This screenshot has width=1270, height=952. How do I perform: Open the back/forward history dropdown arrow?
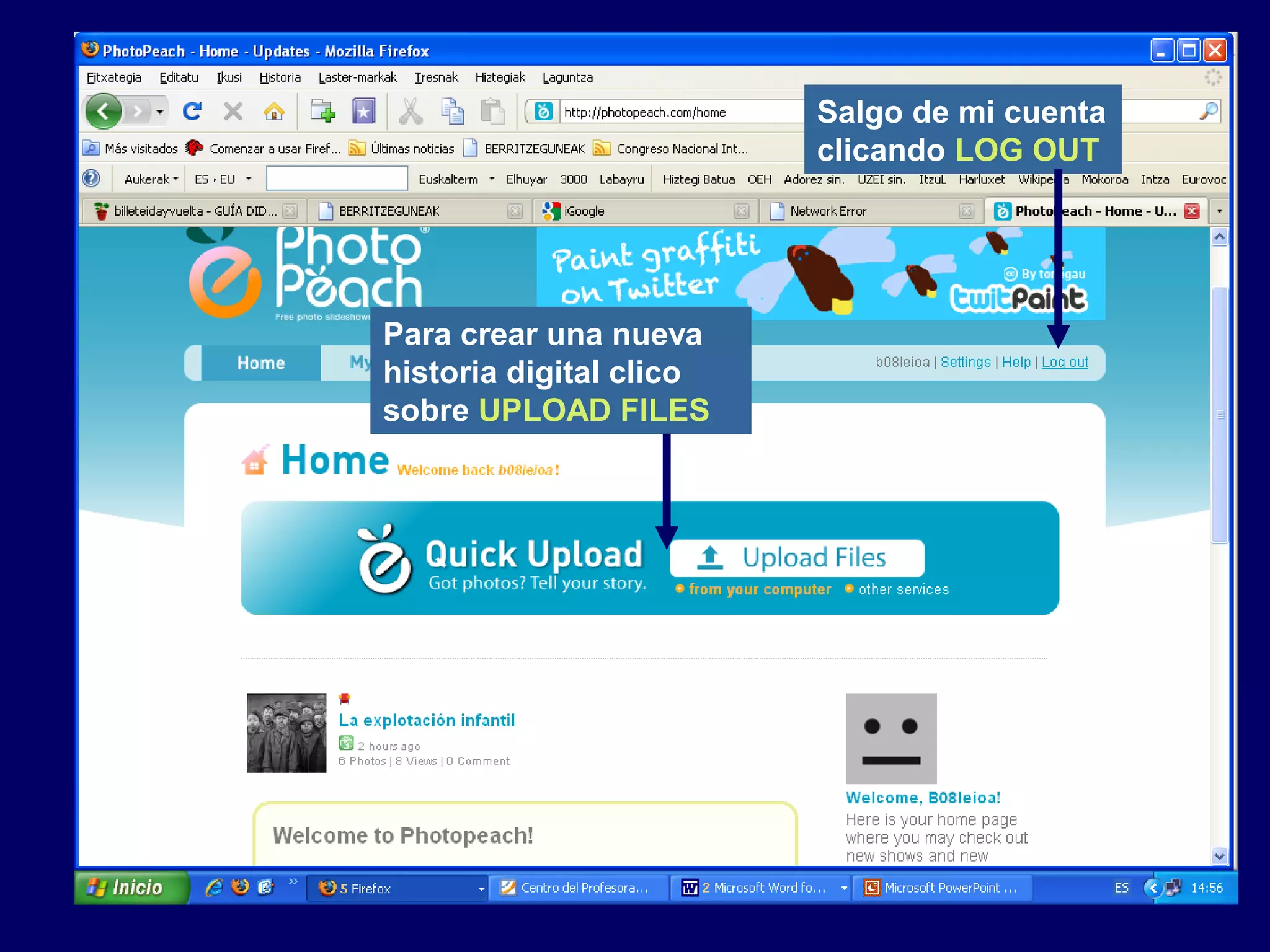tap(160, 112)
